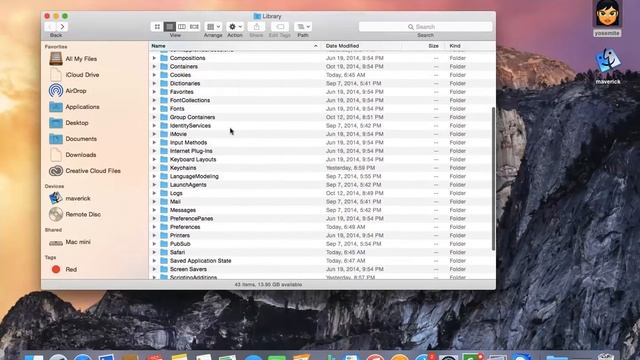Switch to icon view in toolbar
The width and height of the screenshot is (640, 360).
tap(157, 27)
